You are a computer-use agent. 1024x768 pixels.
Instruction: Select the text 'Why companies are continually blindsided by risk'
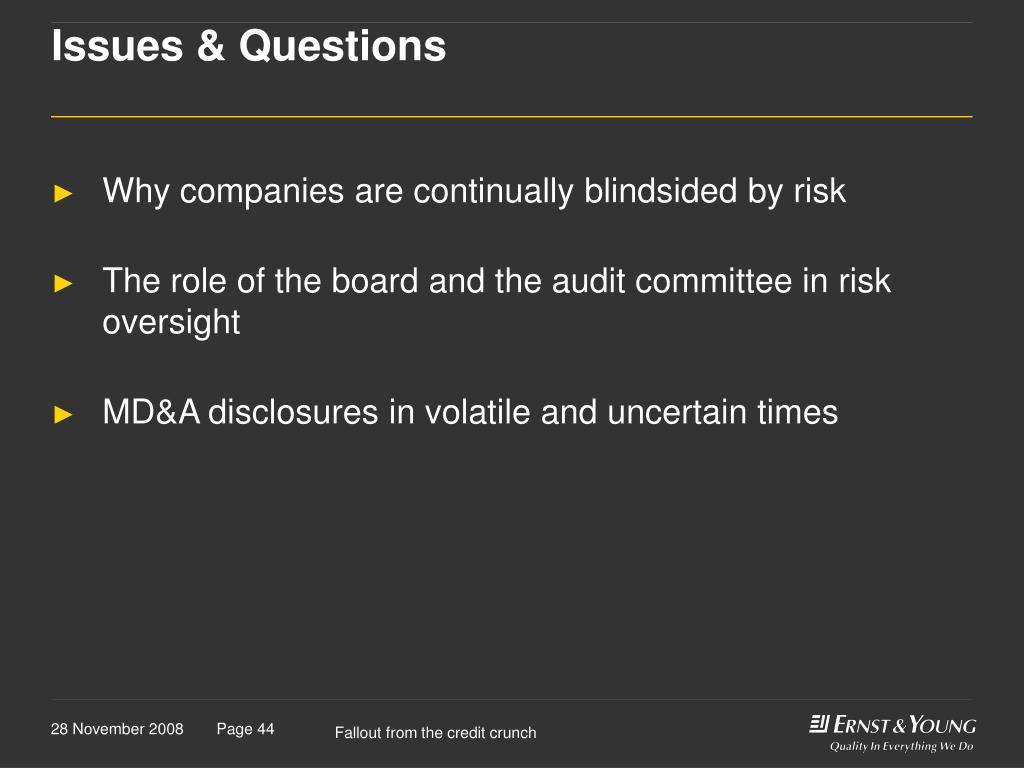474,192
